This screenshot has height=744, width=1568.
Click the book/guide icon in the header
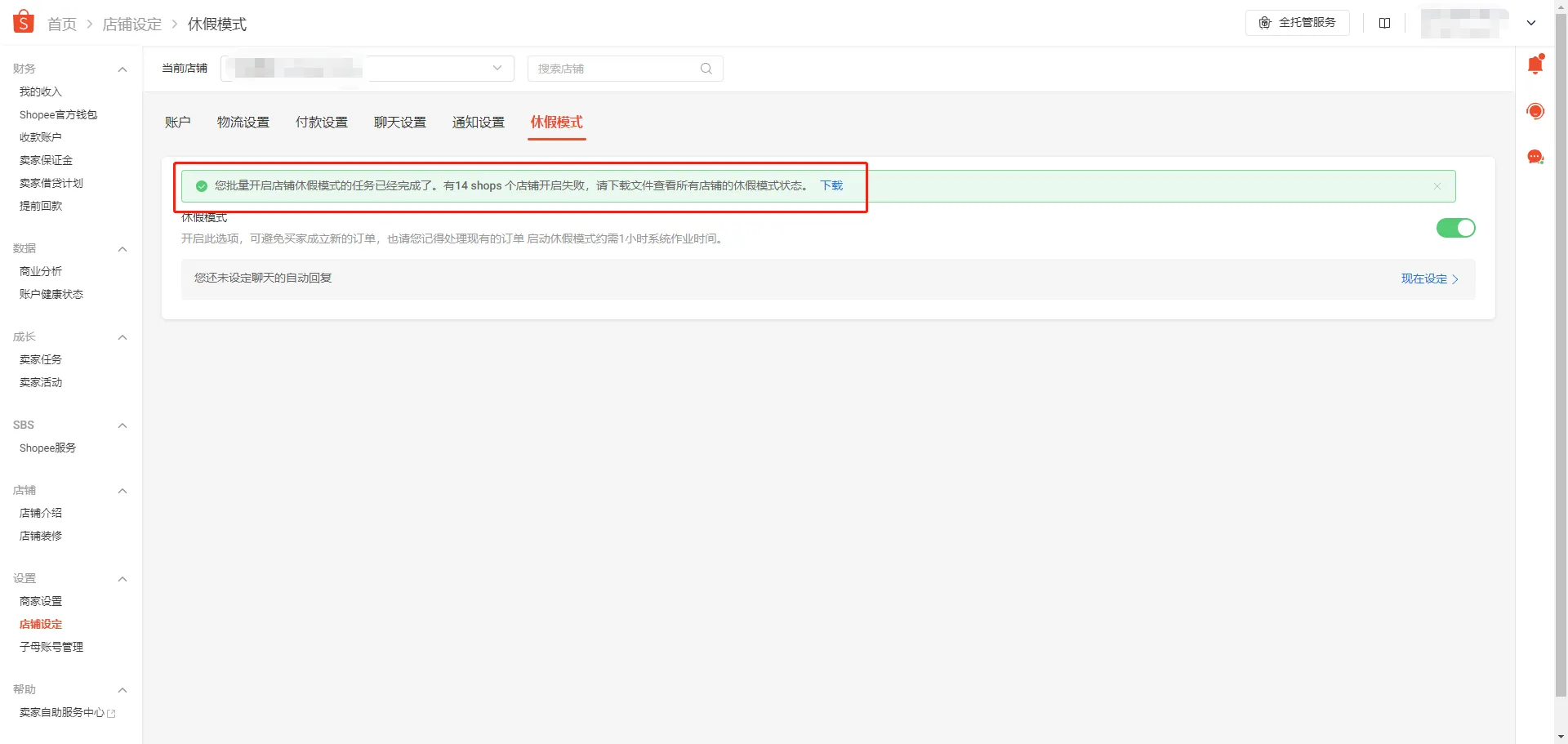(1385, 23)
